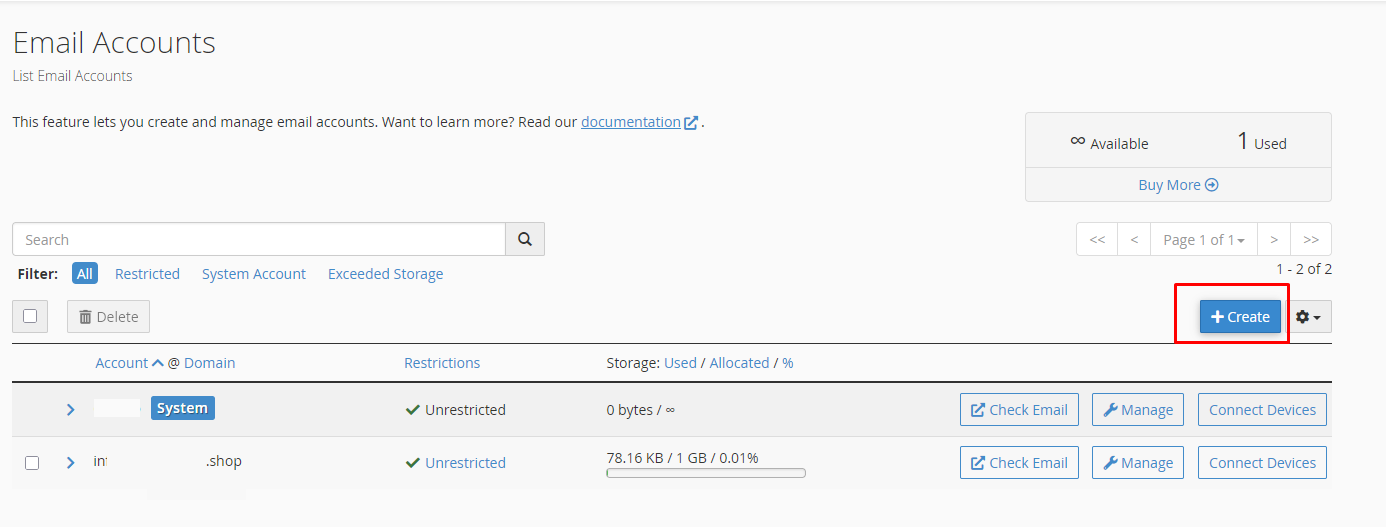The image size is (1386, 527).
Task: Go to last page with >> button
Action: pos(1311,240)
